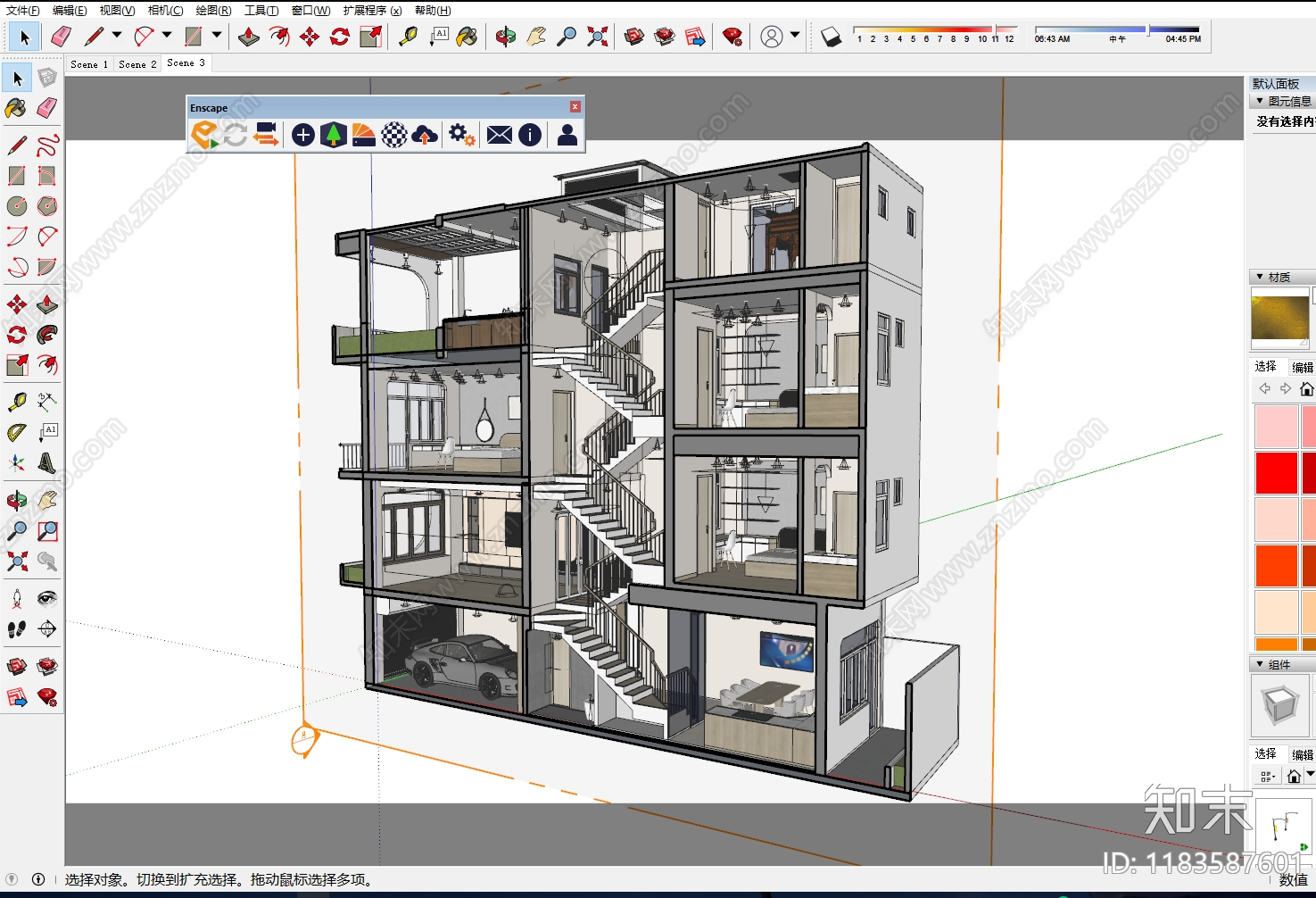Select the Dimension tool
This screenshot has width=1316, height=898.
coord(47,403)
